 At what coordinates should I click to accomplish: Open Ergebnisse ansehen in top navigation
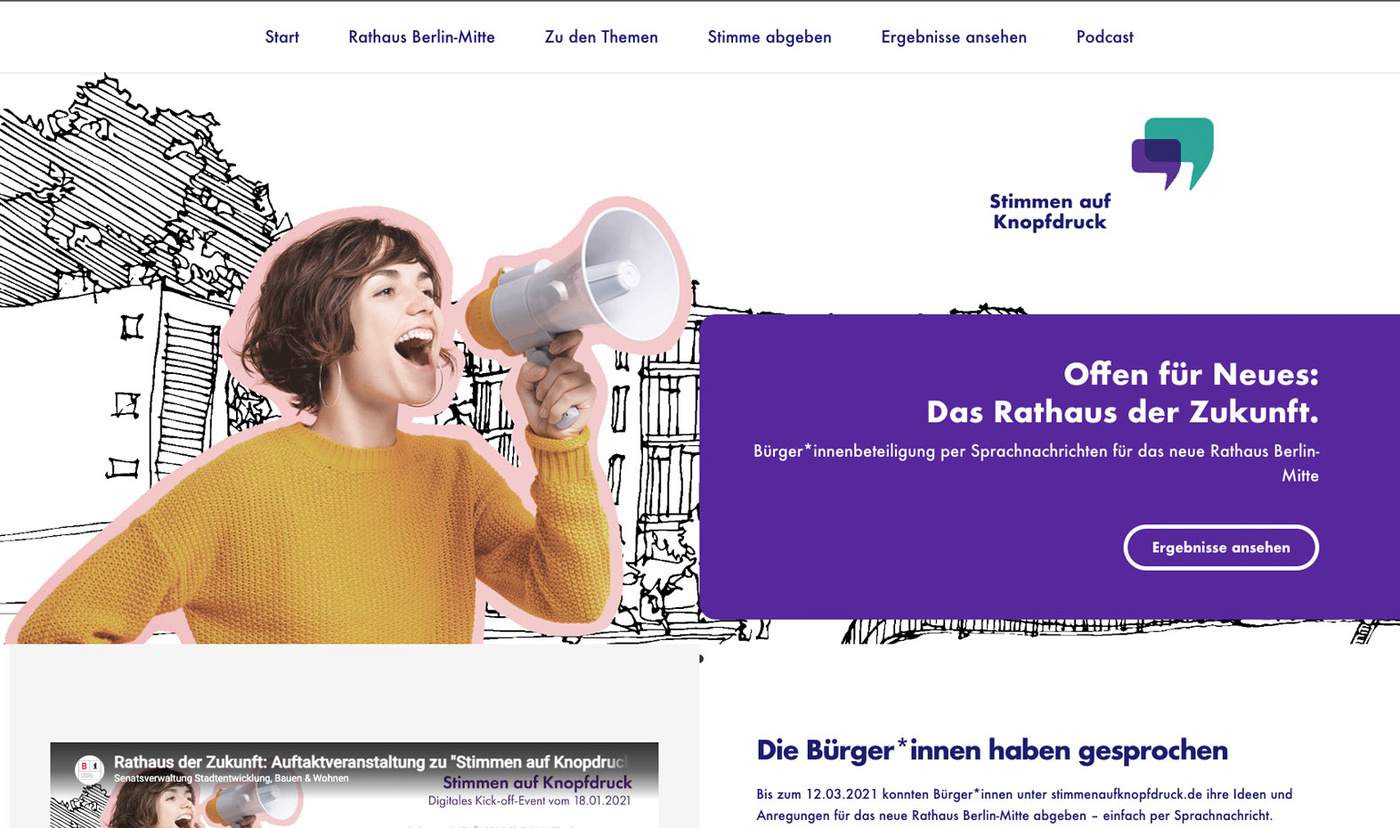[954, 37]
